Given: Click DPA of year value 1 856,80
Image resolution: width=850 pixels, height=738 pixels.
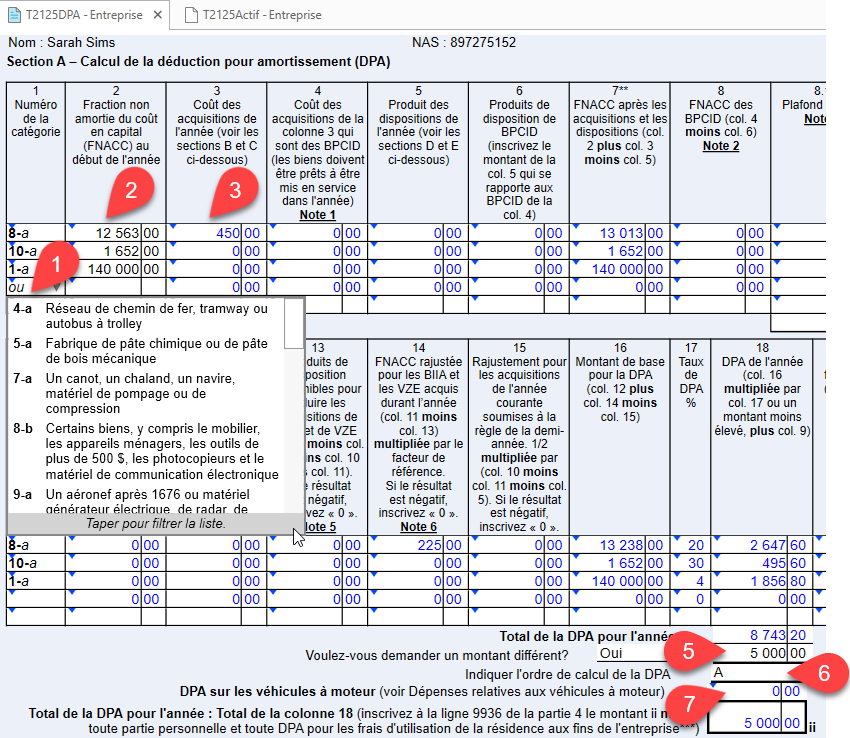Looking at the screenshot, I should [x=762, y=581].
